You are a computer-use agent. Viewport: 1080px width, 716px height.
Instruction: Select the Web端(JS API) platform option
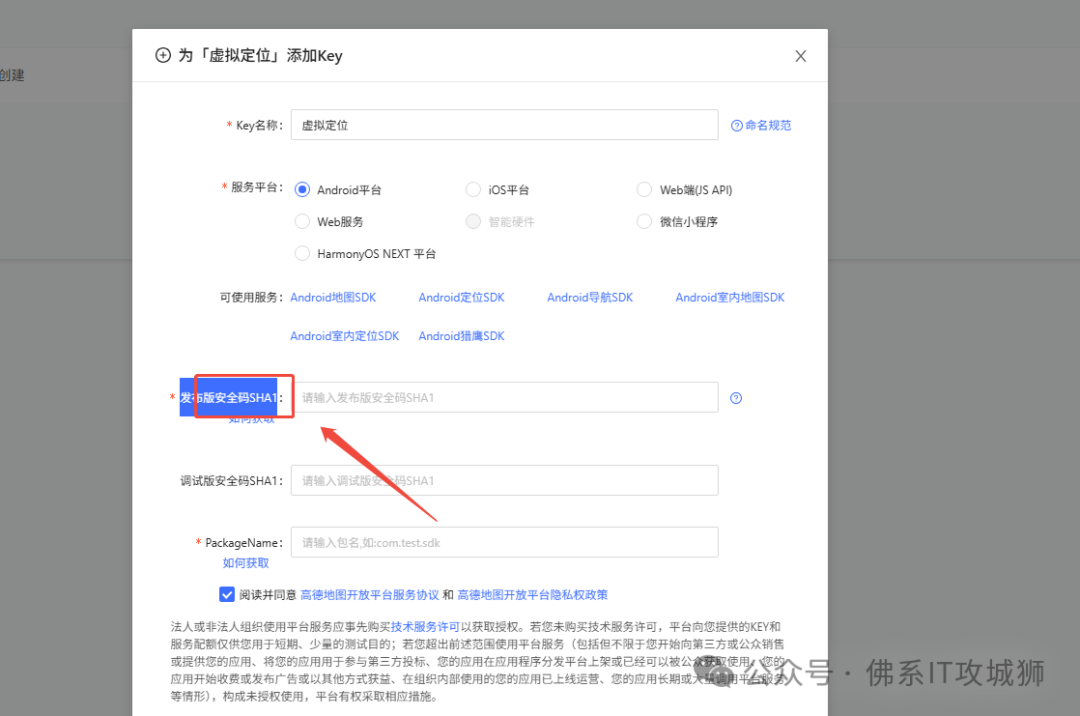tap(644, 189)
